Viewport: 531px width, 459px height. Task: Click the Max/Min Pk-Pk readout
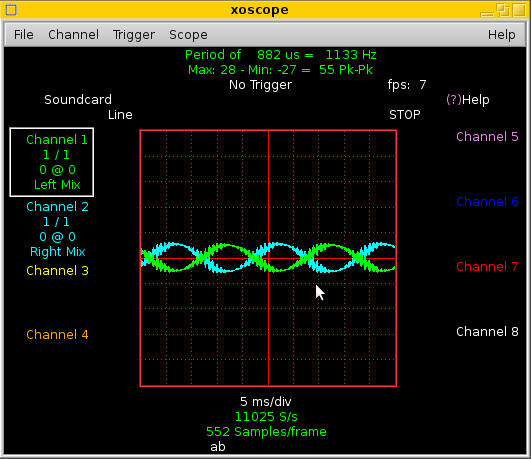click(x=280, y=70)
